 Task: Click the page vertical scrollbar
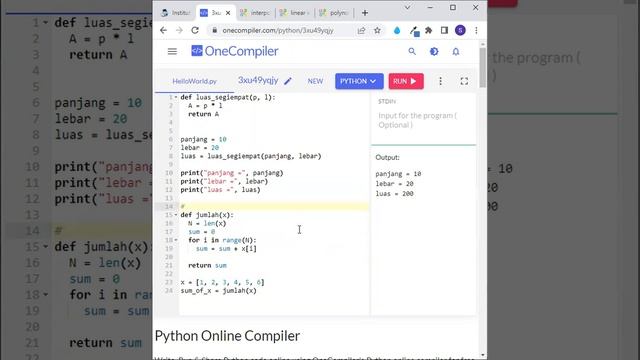coord(483,67)
